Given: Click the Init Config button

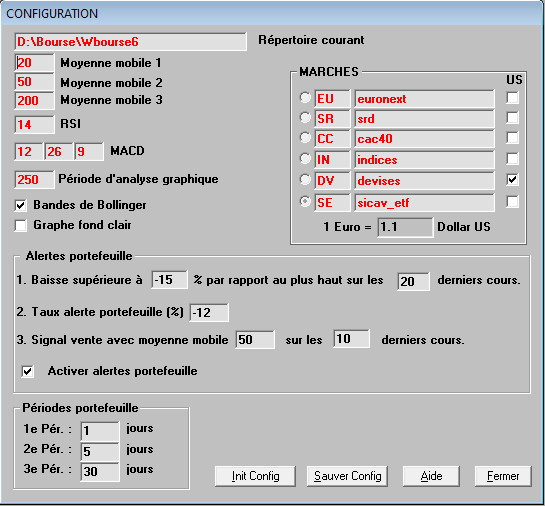Looking at the screenshot, I should tap(255, 476).
